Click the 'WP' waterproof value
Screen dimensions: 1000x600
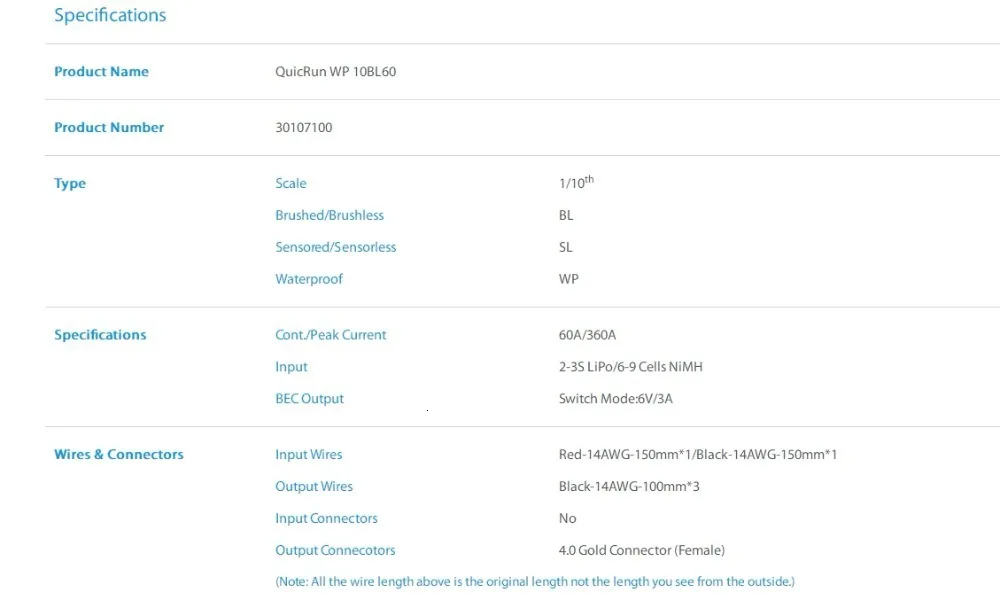click(568, 279)
